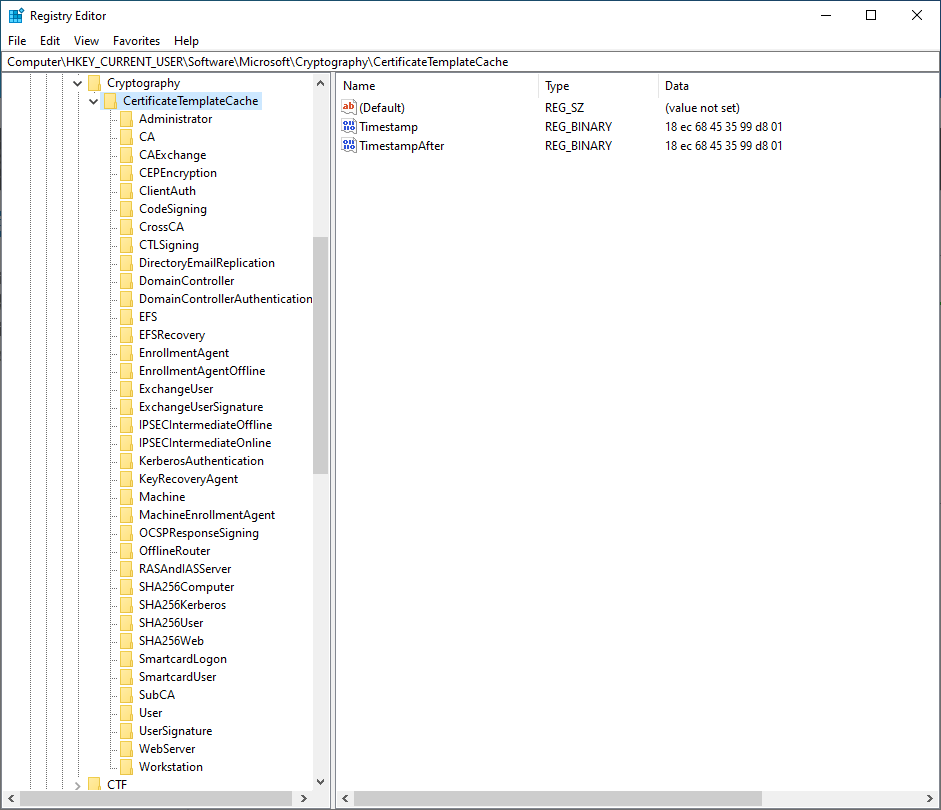Click the TimestampAfter binary value icon
The image size is (941, 810).
click(349, 146)
